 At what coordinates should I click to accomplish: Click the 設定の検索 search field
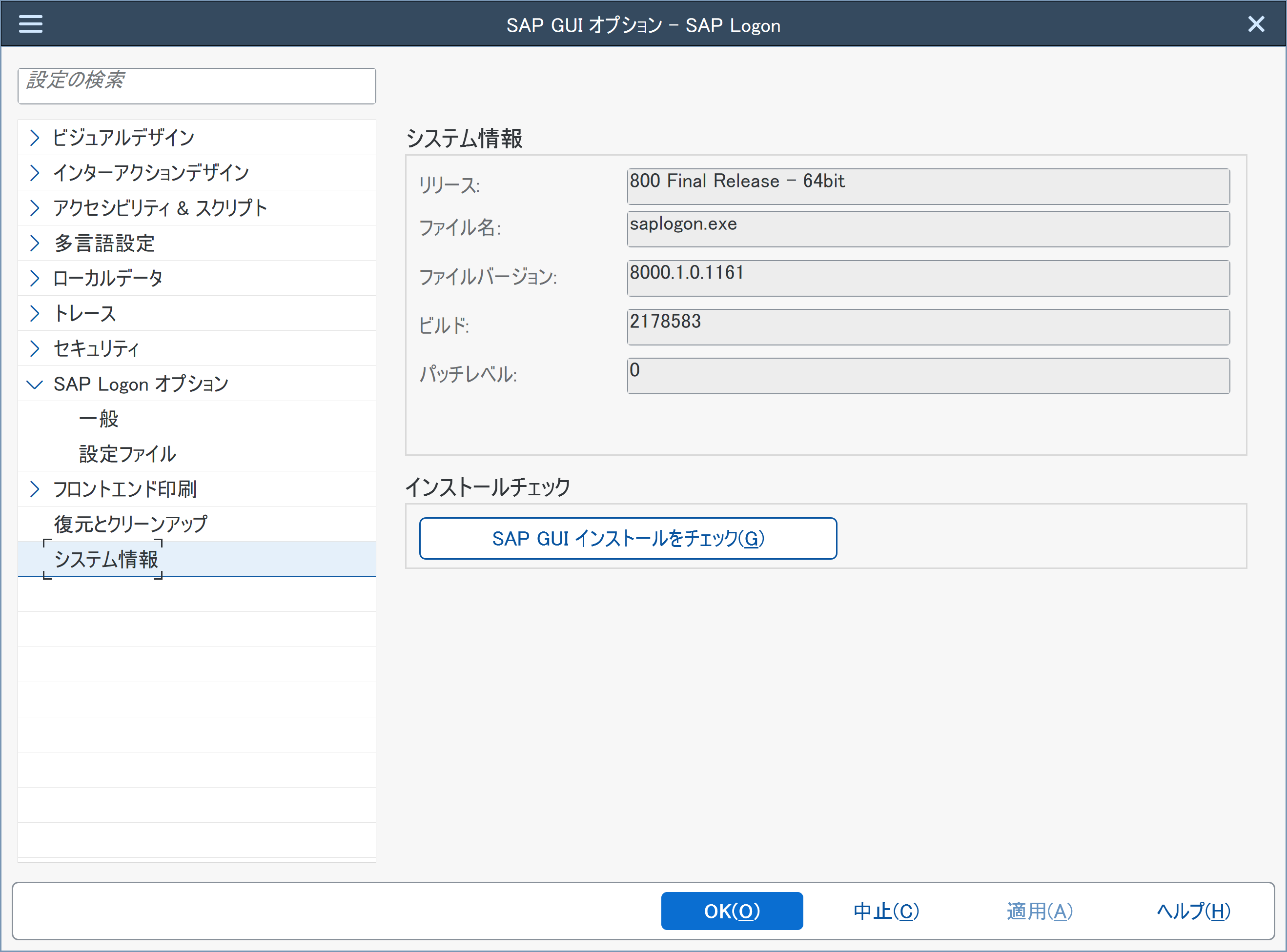(197, 86)
